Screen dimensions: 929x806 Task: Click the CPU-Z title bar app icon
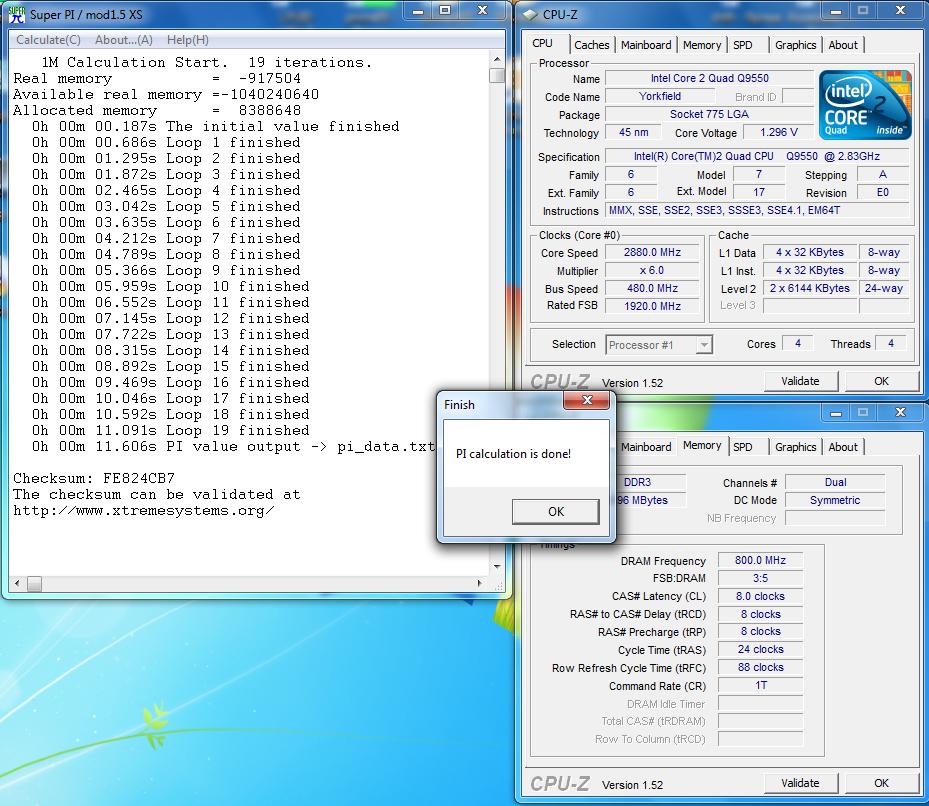point(530,14)
